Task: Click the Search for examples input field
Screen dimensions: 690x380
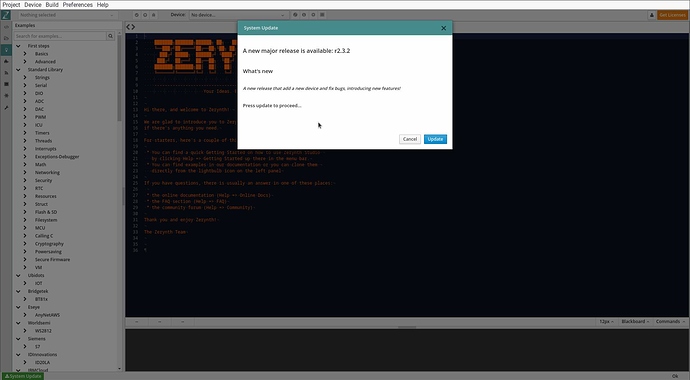Action: coord(61,36)
